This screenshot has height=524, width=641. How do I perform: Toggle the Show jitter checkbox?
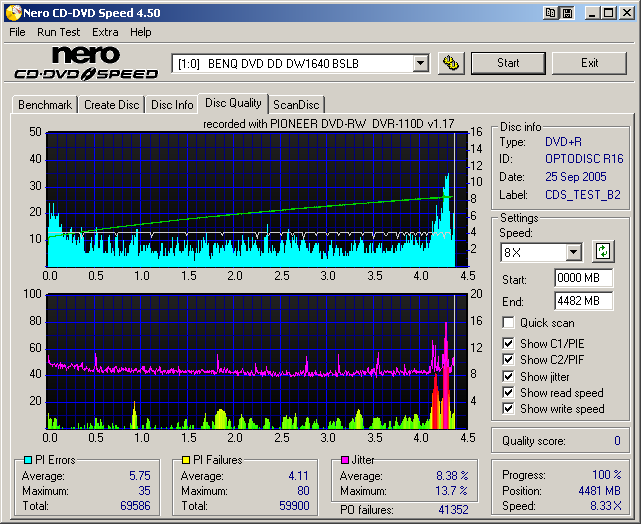coord(509,376)
